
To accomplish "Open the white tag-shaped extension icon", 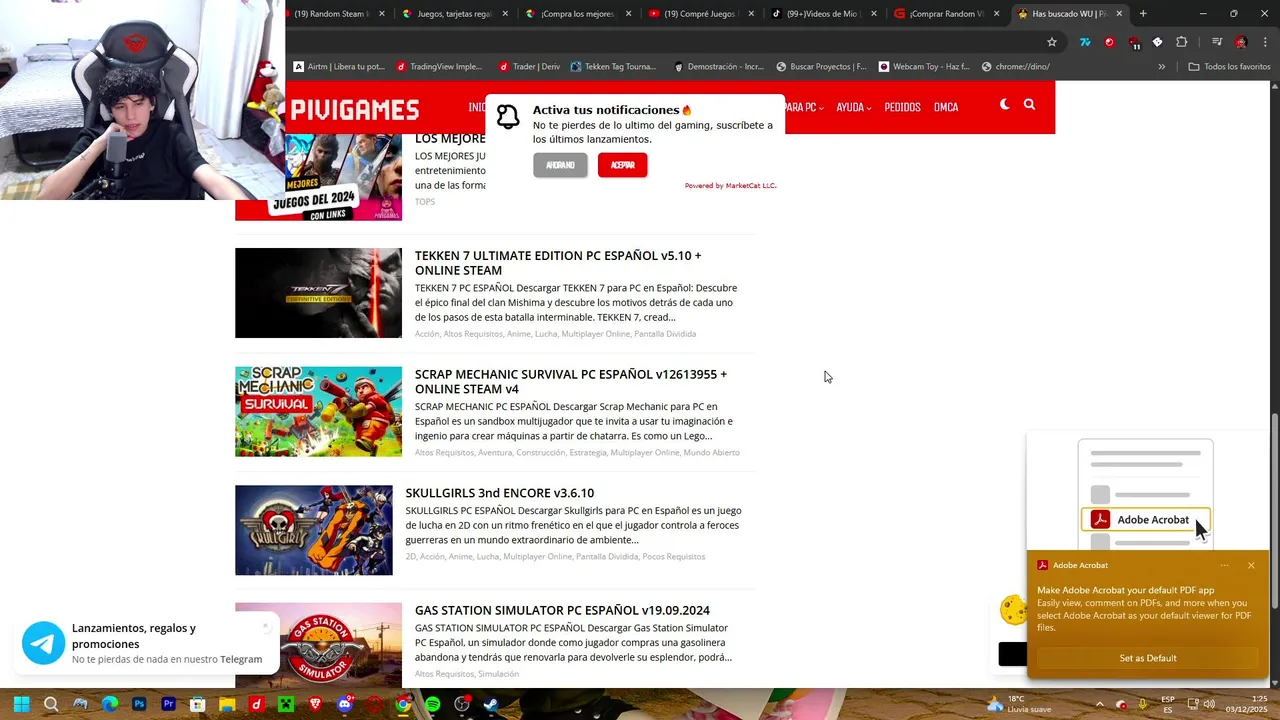I will (x=1157, y=42).
